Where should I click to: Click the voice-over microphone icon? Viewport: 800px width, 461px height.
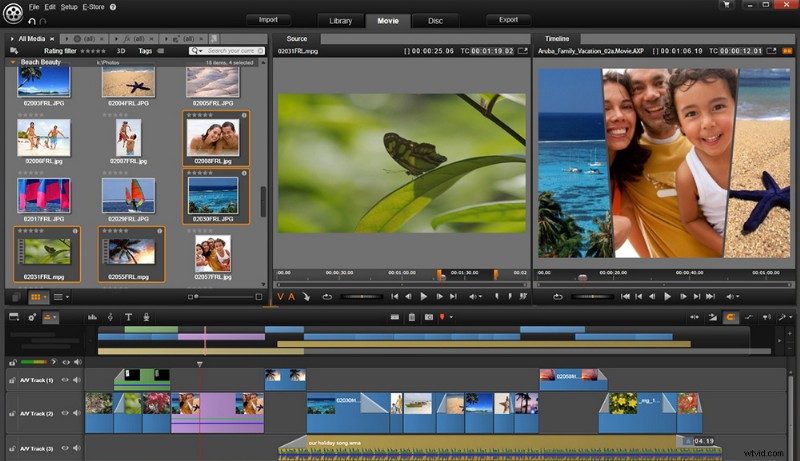click(146, 317)
